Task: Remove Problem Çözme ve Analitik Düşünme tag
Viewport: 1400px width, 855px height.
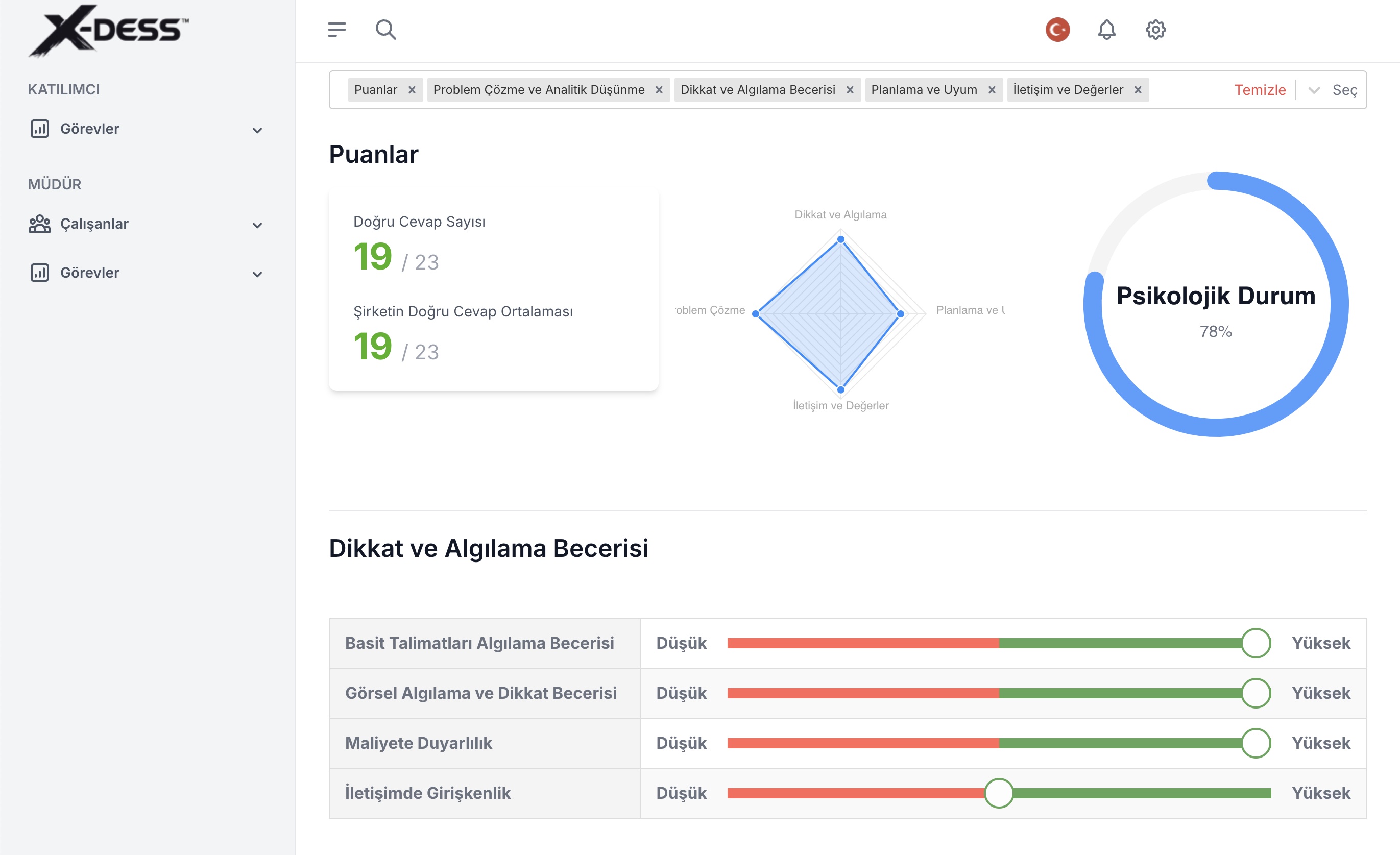Action: click(659, 90)
